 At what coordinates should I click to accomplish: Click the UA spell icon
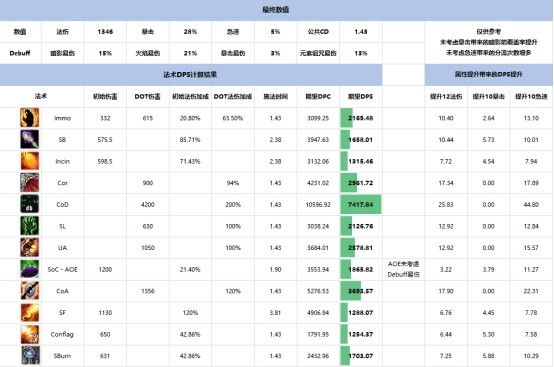click(30, 248)
